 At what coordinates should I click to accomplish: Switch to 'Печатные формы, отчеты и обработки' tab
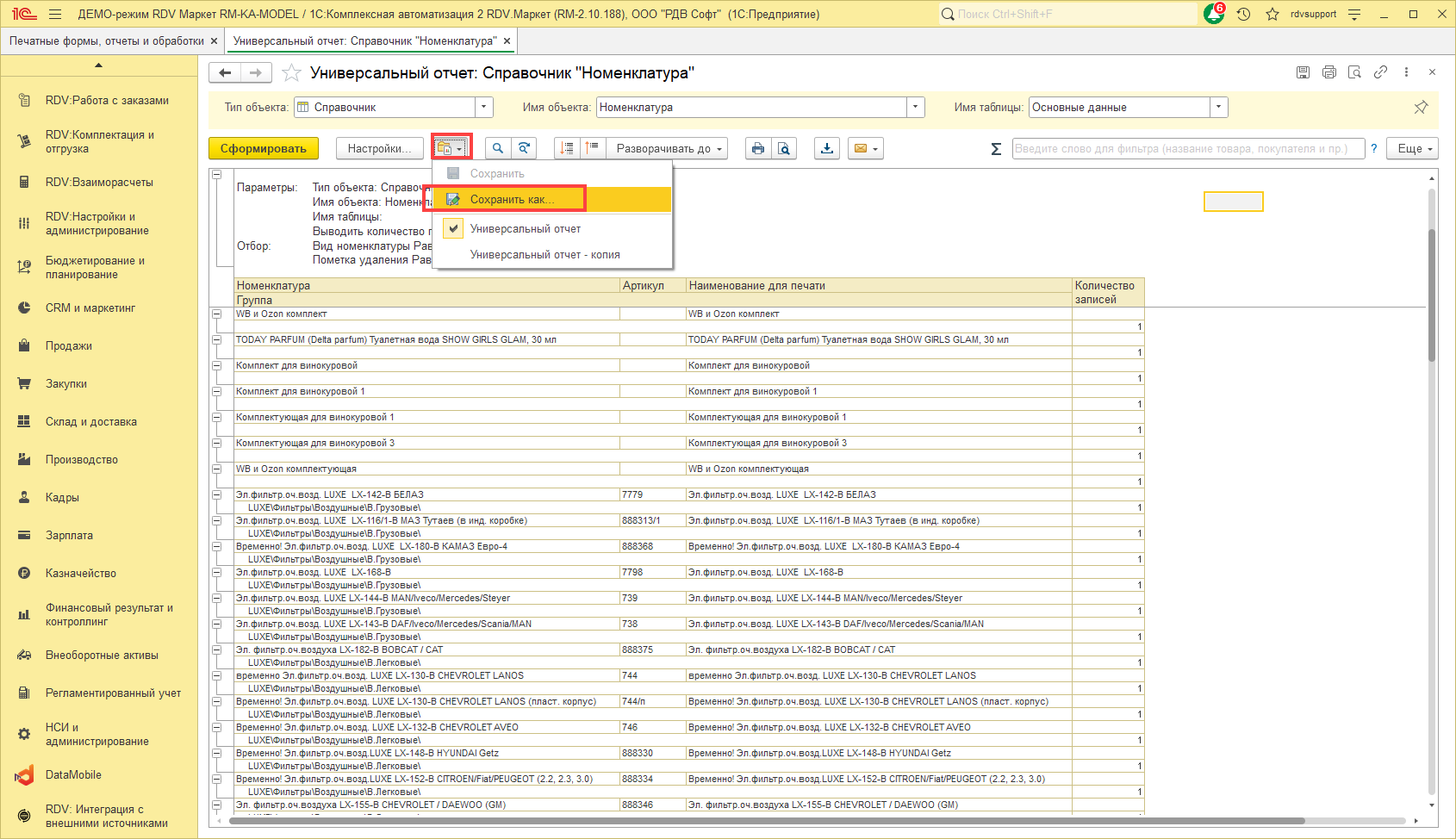[106, 41]
